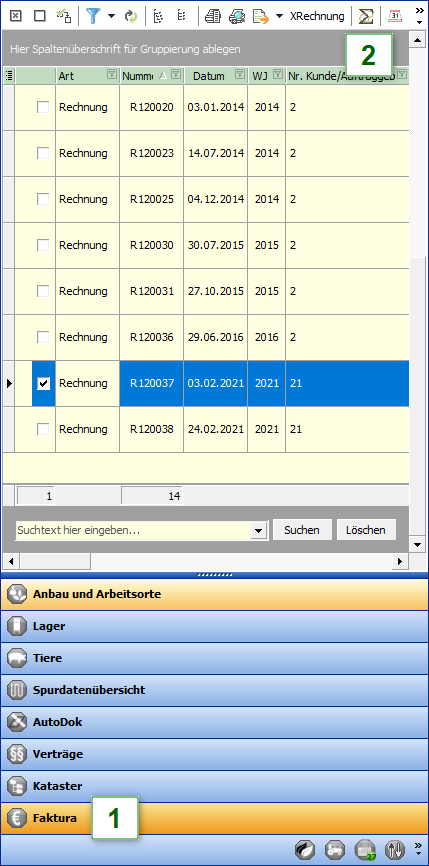Check the box for invoice R120020

(x=43, y=107)
